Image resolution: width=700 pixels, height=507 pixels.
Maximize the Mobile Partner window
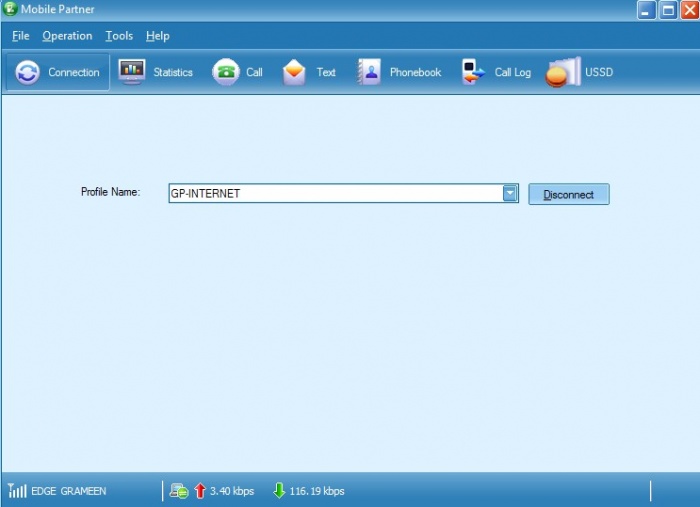(668, 9)
